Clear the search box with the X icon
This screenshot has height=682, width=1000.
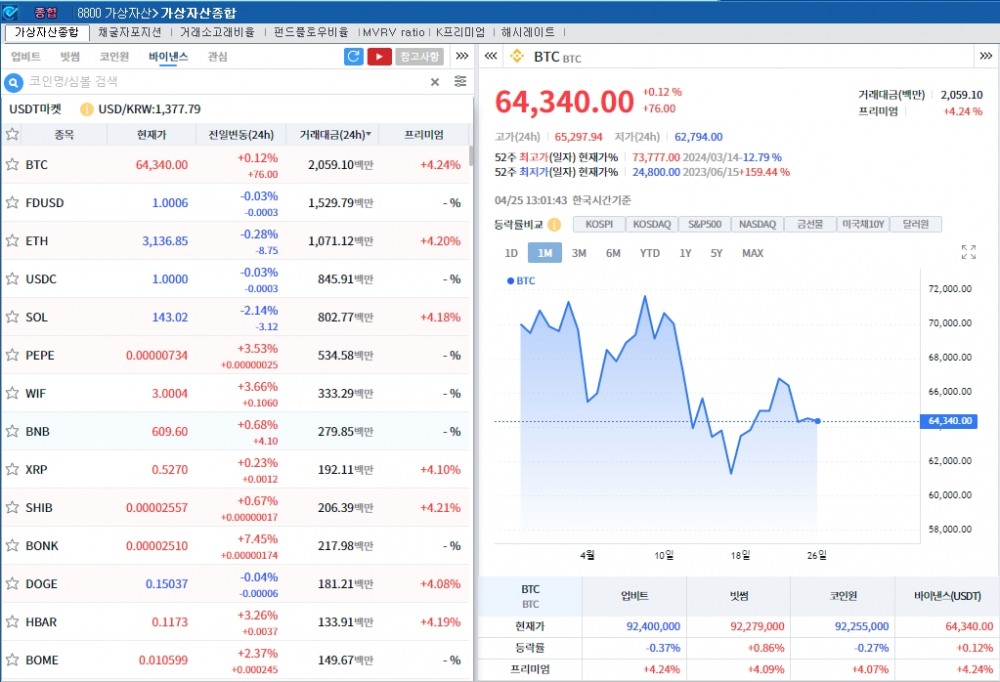(434, 82)
